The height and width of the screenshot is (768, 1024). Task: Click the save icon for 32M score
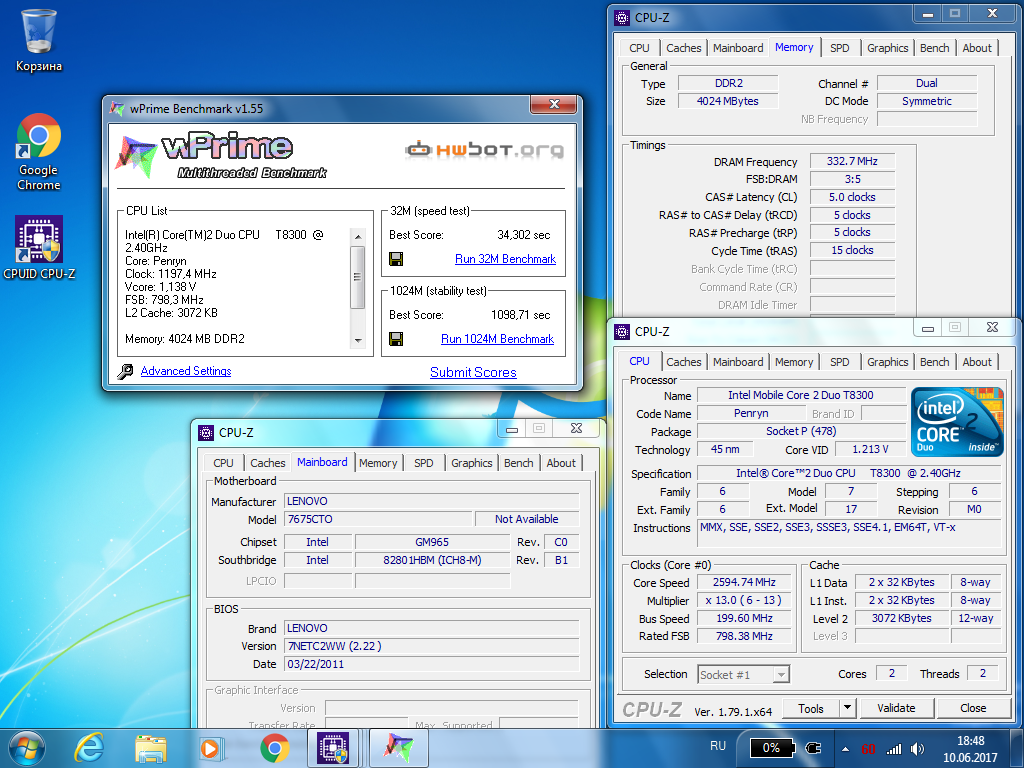[396, 259]
